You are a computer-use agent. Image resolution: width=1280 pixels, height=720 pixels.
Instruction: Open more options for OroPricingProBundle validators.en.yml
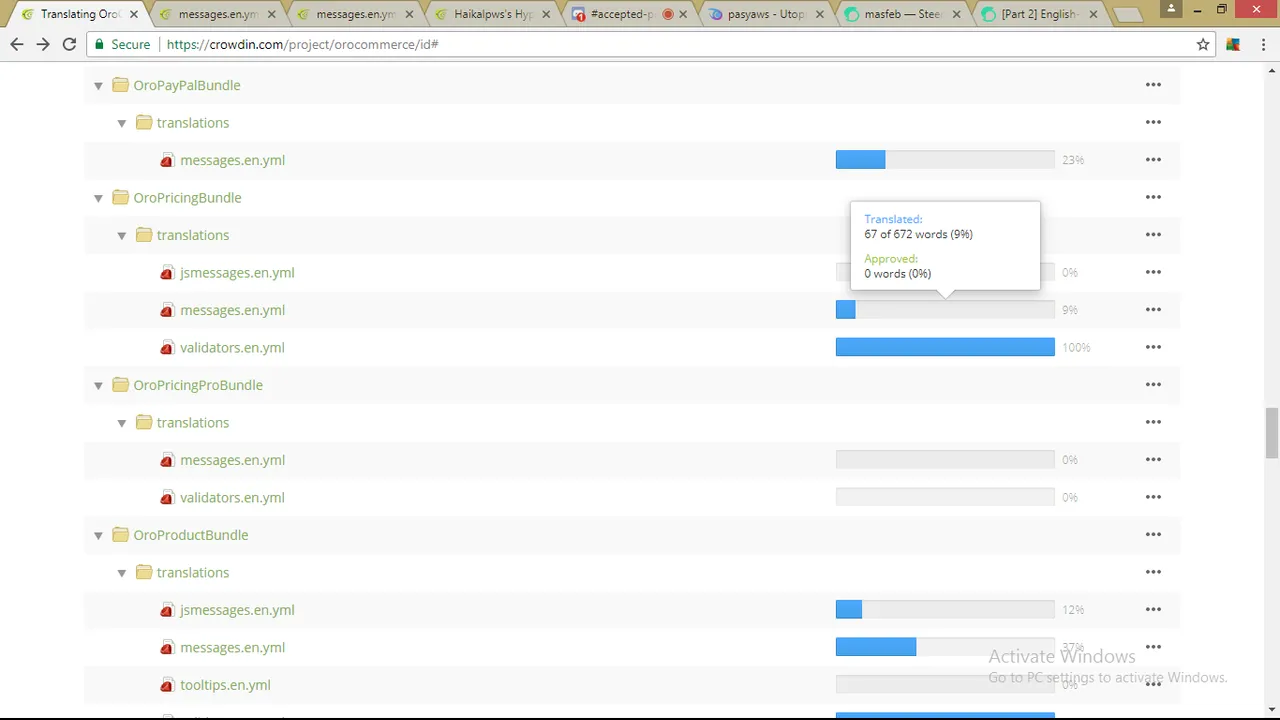(1153, 497)
